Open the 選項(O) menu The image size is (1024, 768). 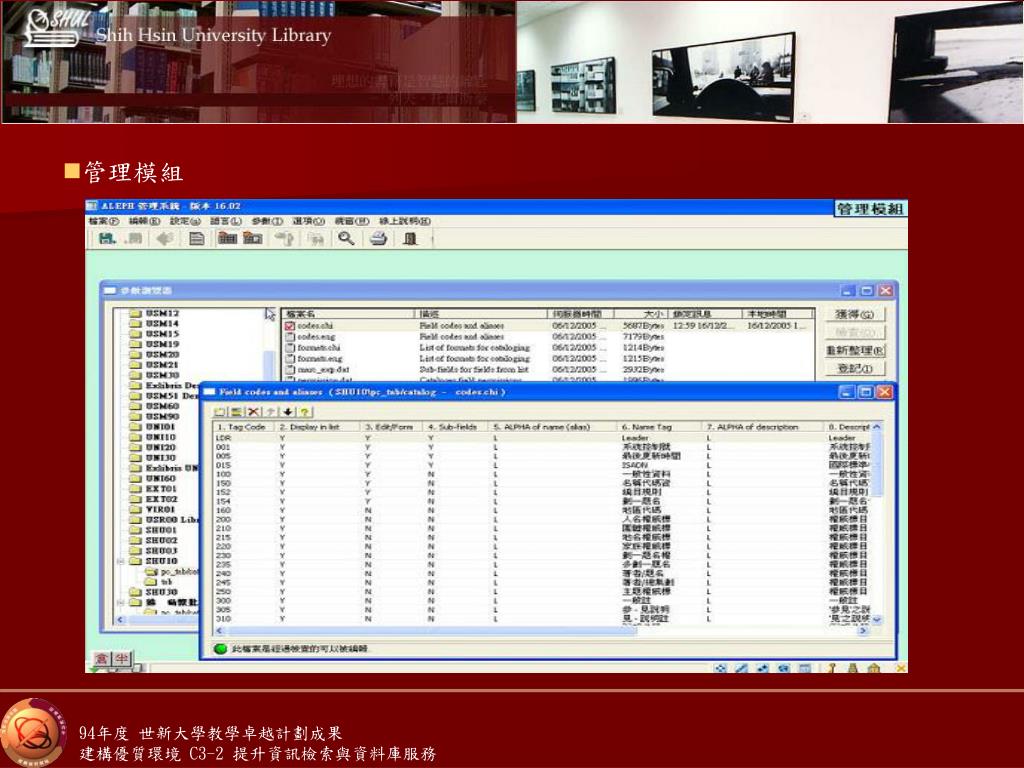pyautogui.click(x=308, y=221)
